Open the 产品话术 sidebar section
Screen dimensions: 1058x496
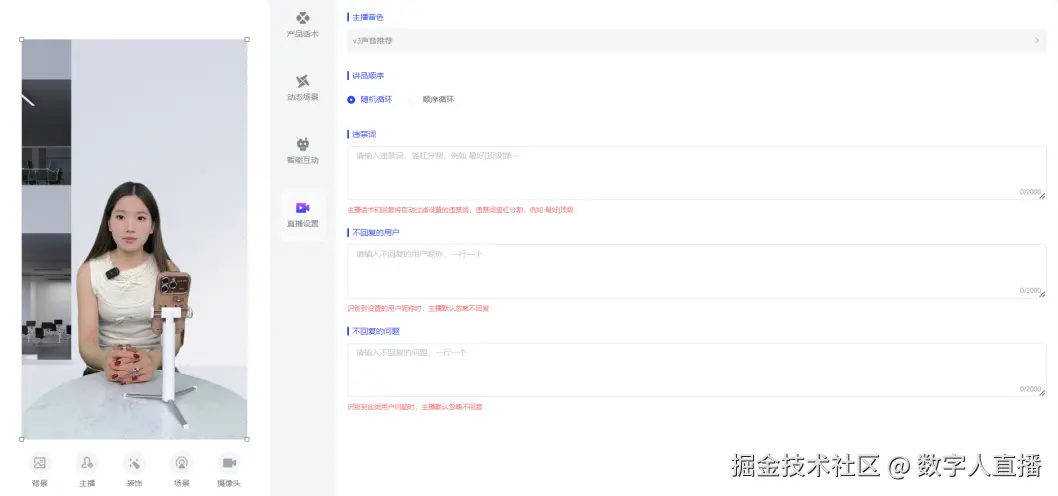pyautogui.click(x=302, y=25)
